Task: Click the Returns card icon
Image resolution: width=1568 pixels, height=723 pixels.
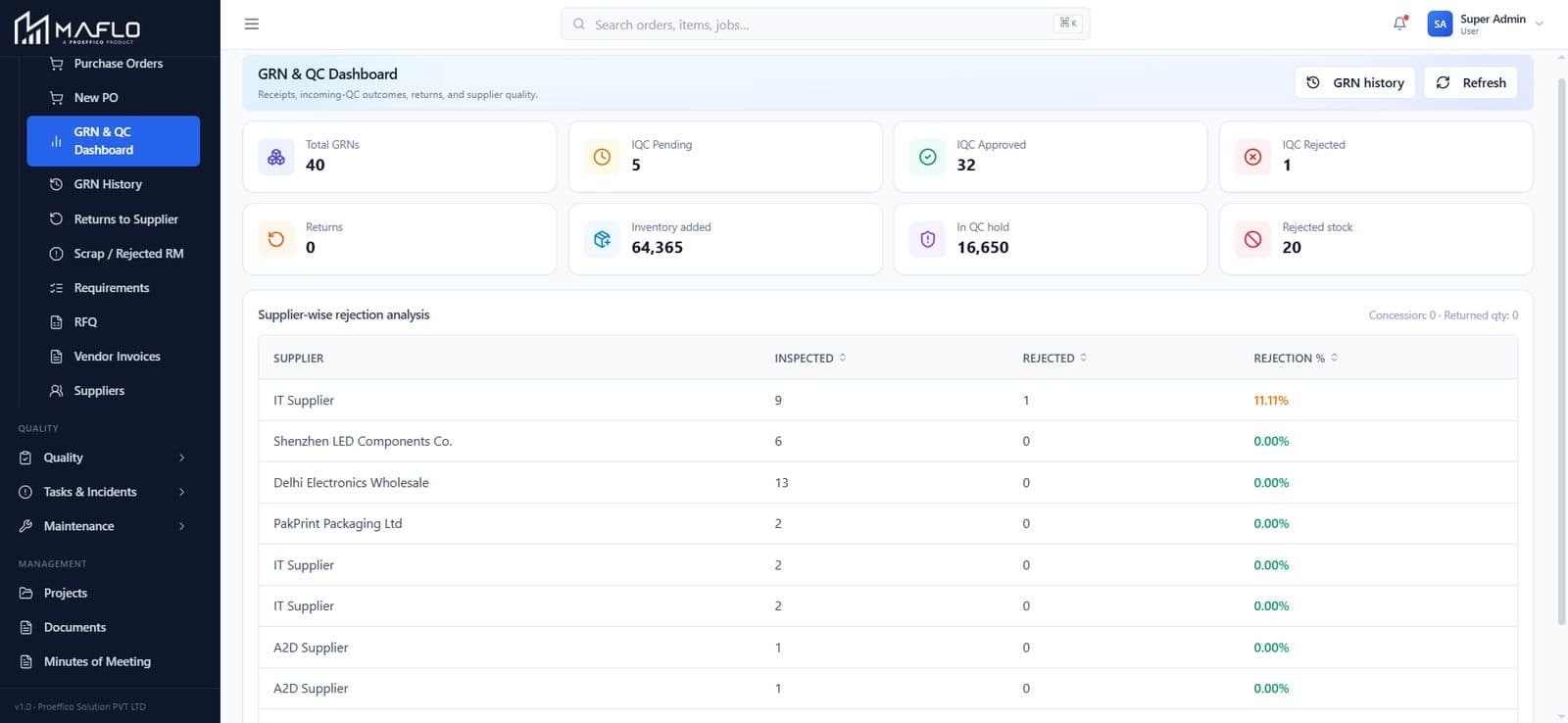Action: (x=276, y=239)
